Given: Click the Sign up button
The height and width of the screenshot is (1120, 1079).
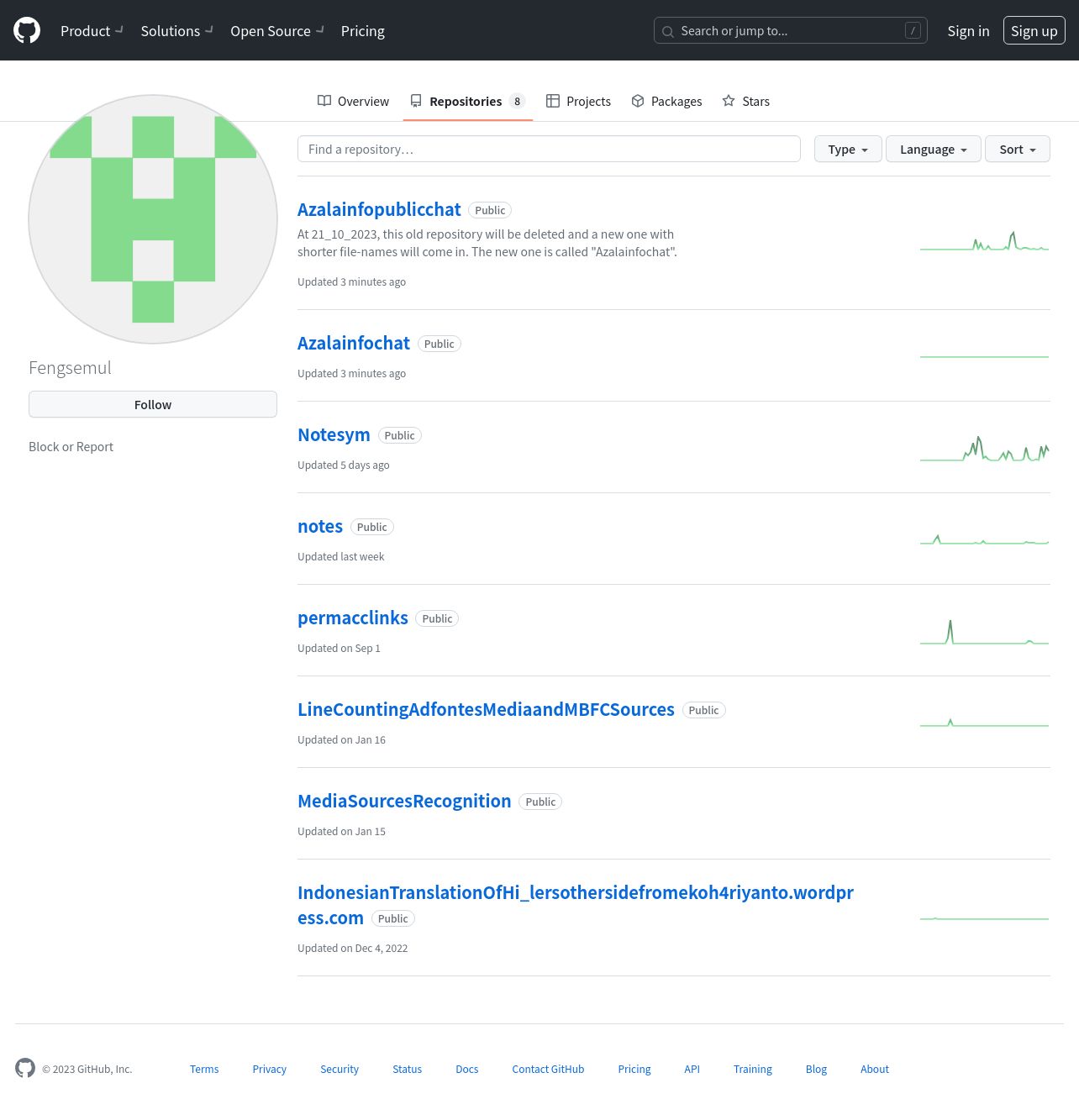Looking at the screenshot, I should pos(1034,31).
